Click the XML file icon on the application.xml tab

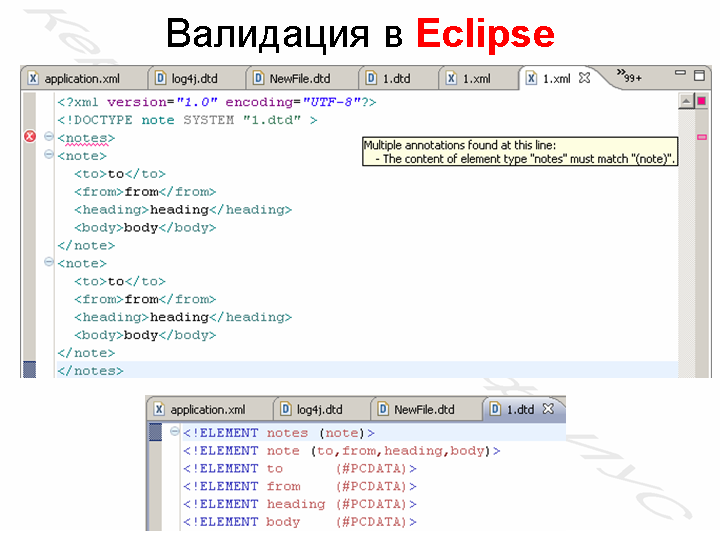[x=33, y=78]
